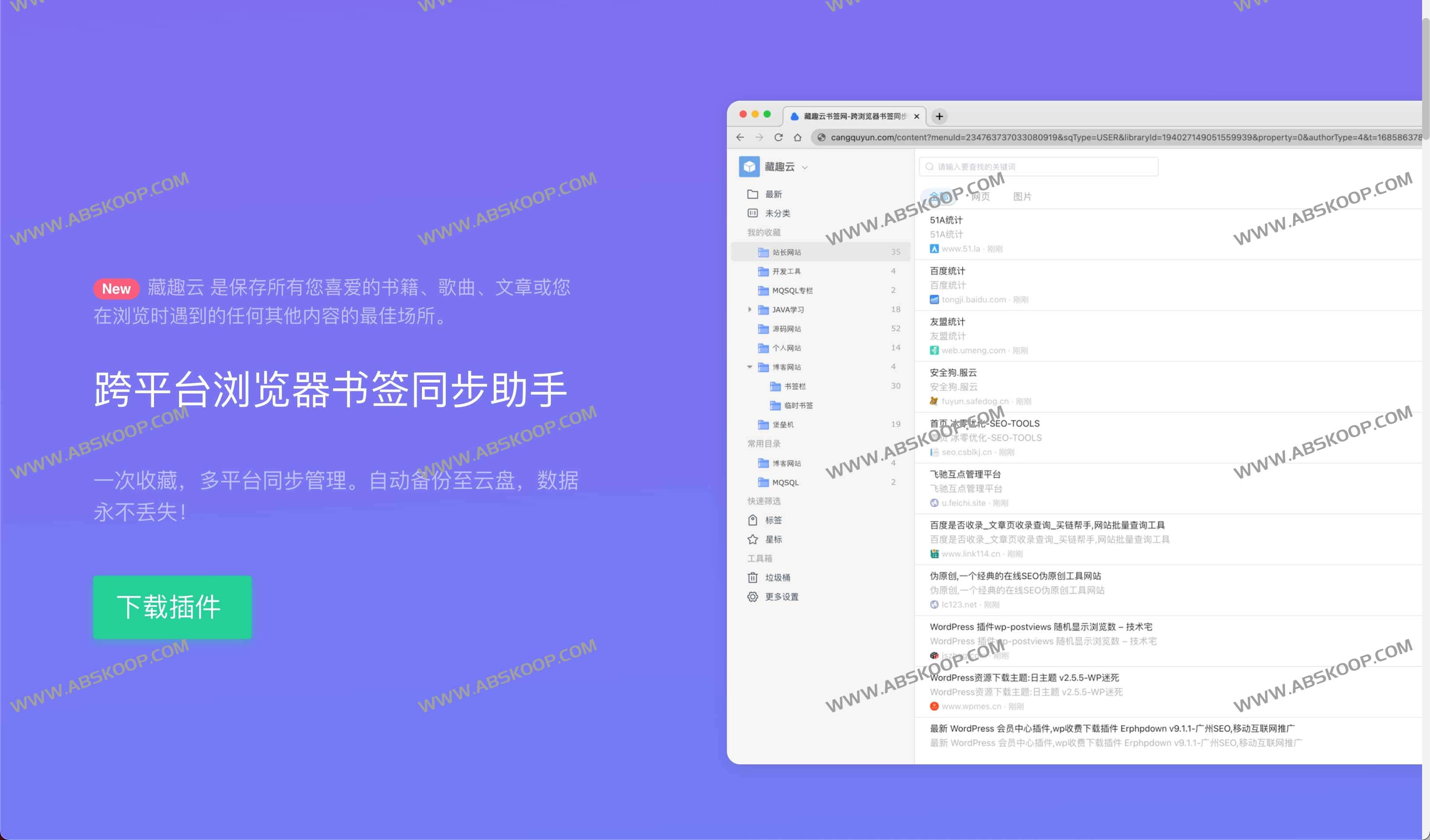The image size is (1430, 840).
Task: Open the 未分类 uncategorized bookmarks section
Action: (x=776, y=213)
